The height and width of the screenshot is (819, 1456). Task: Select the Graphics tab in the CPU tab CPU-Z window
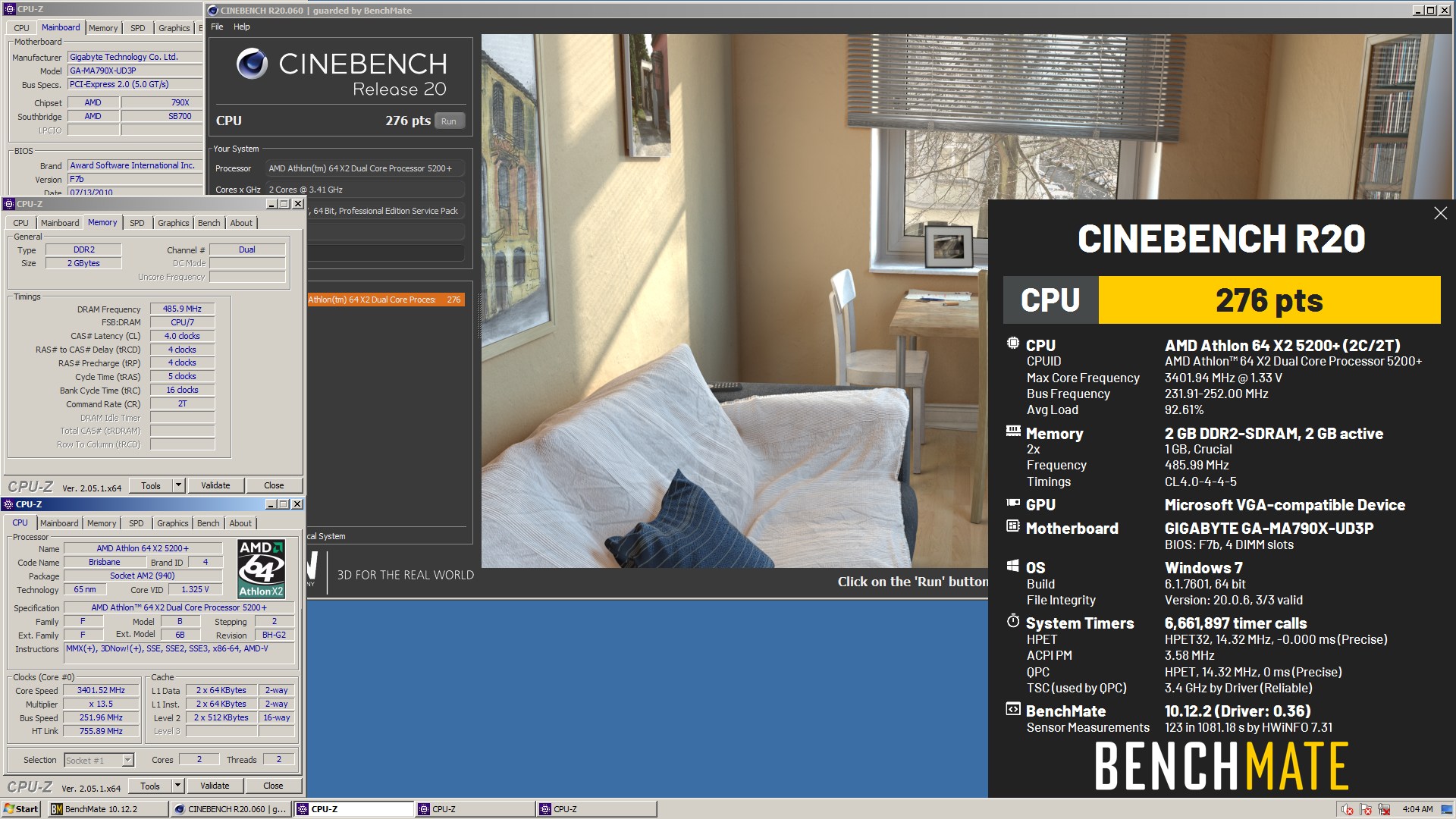click(x=173, y=523)
